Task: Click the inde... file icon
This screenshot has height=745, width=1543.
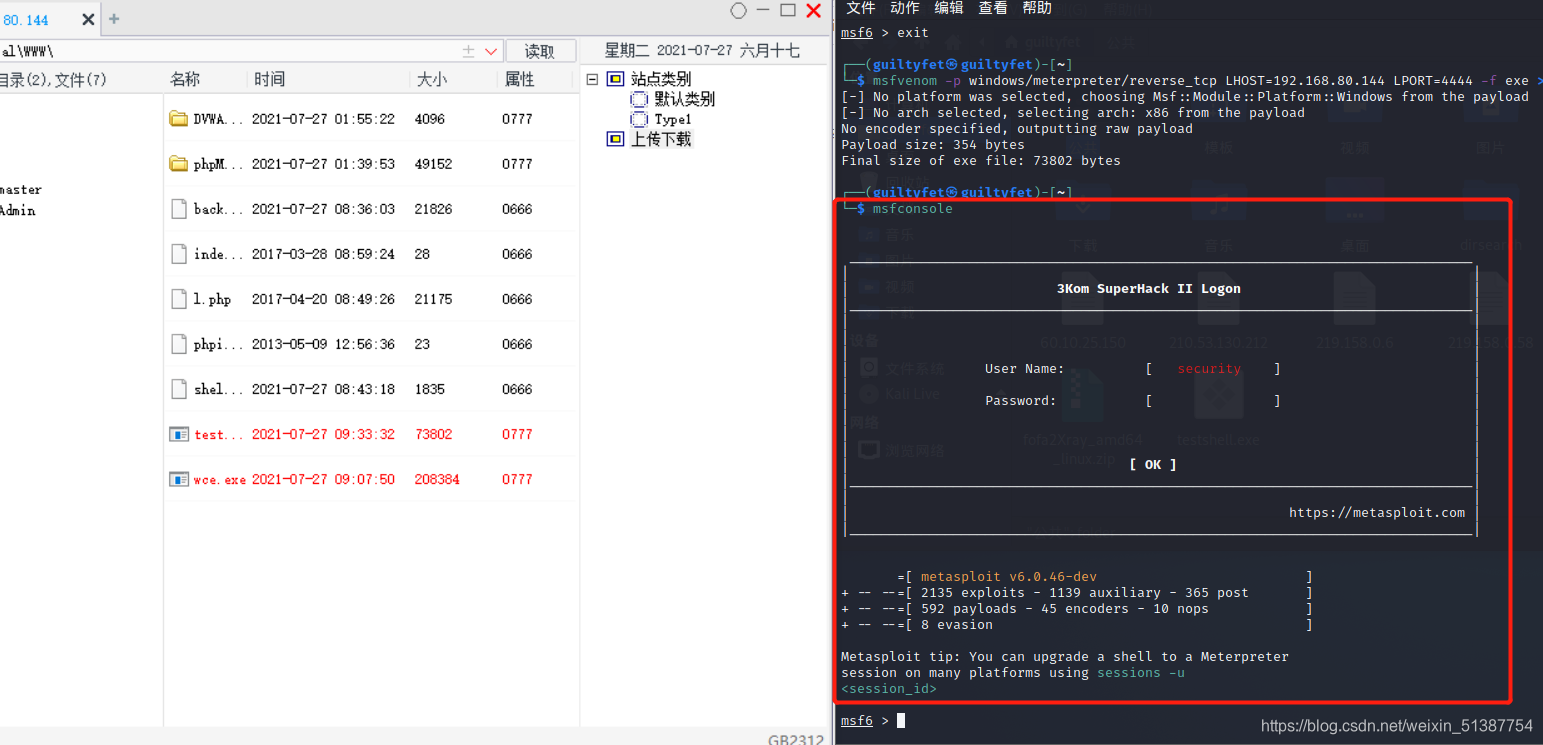Action: click(x=179, y=254)
